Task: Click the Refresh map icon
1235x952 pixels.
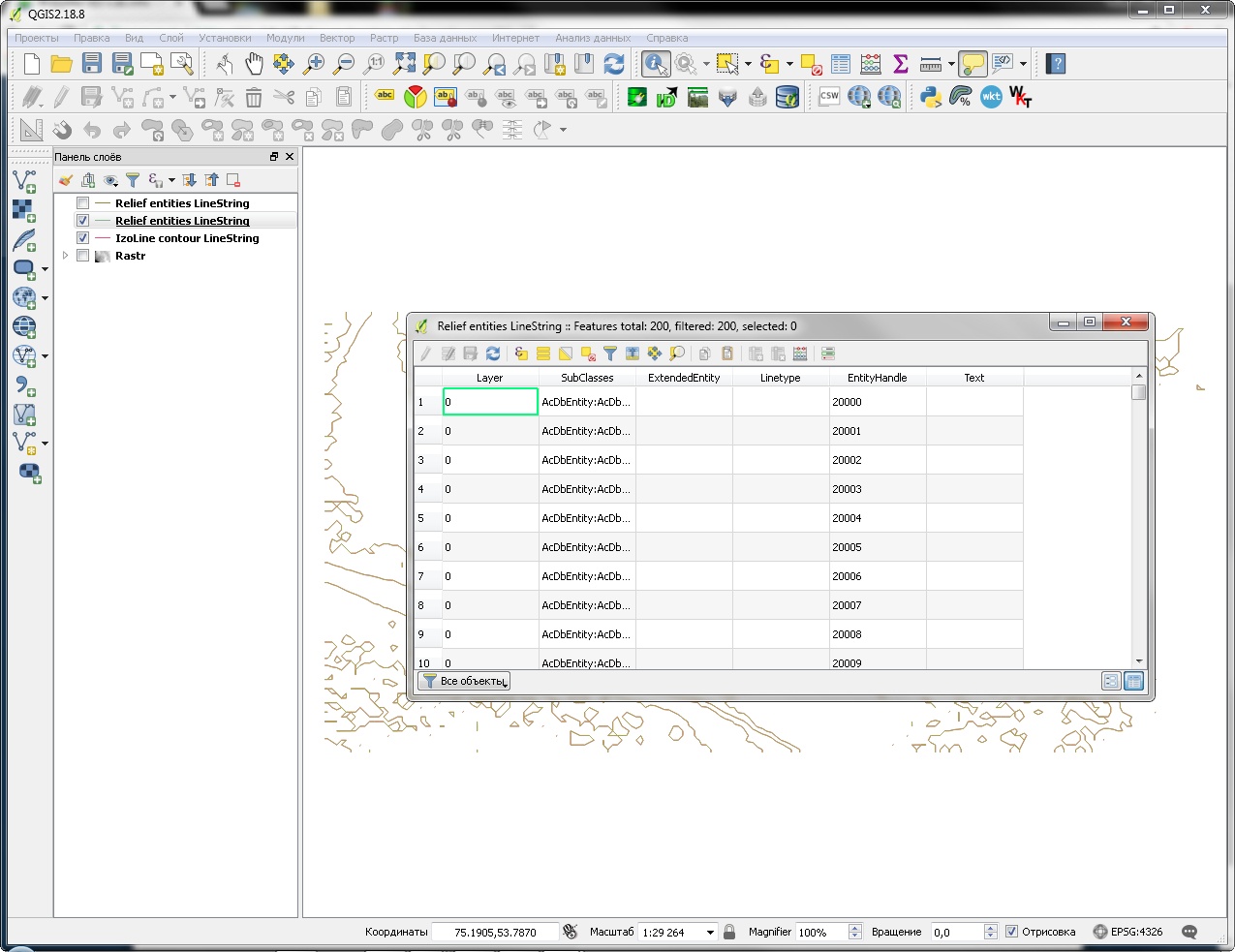Action: (x=614, y=64)
